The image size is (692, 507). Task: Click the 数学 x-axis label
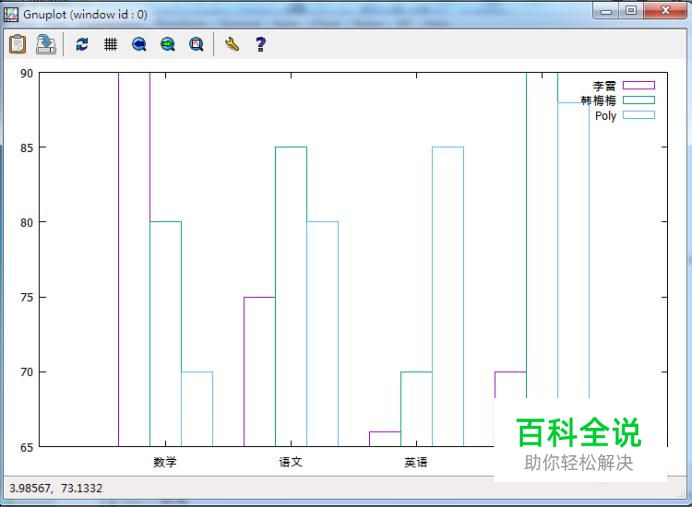point(165,462)
